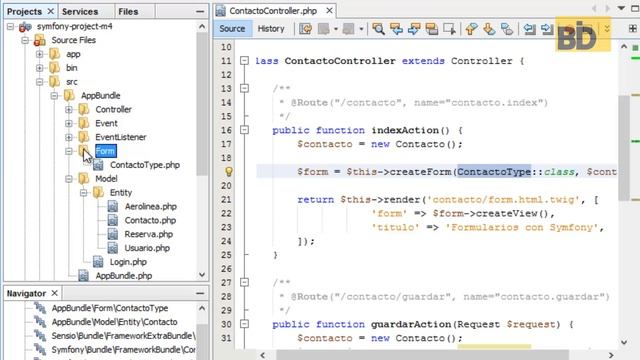Switch to the Source view
This screenshot has height=360, width=640.
click(x=232, y=29)
